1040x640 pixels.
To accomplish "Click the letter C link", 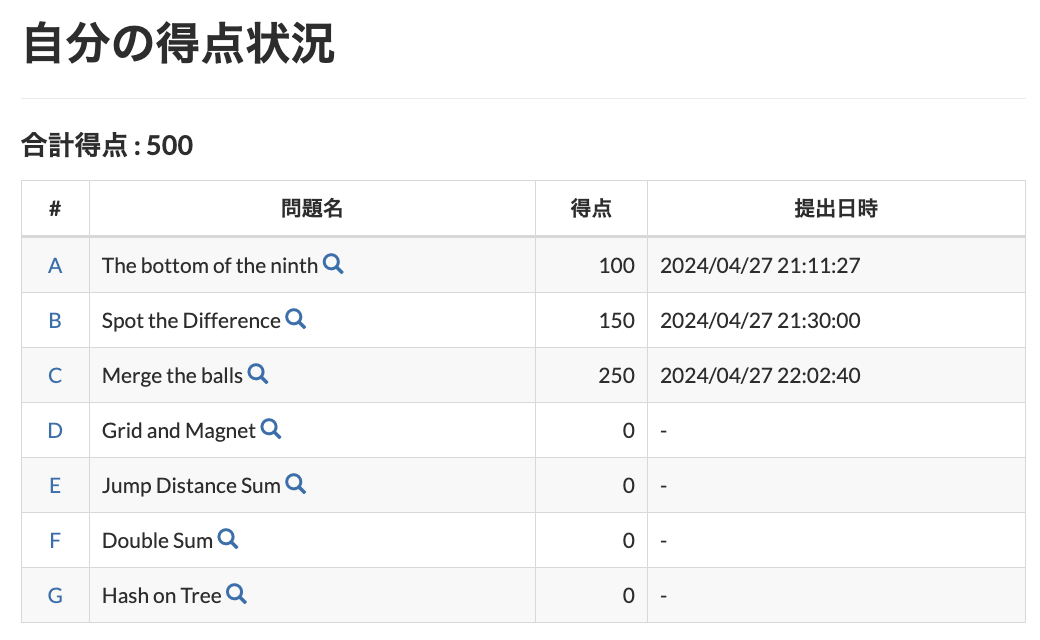I will (x=55, y=374).
